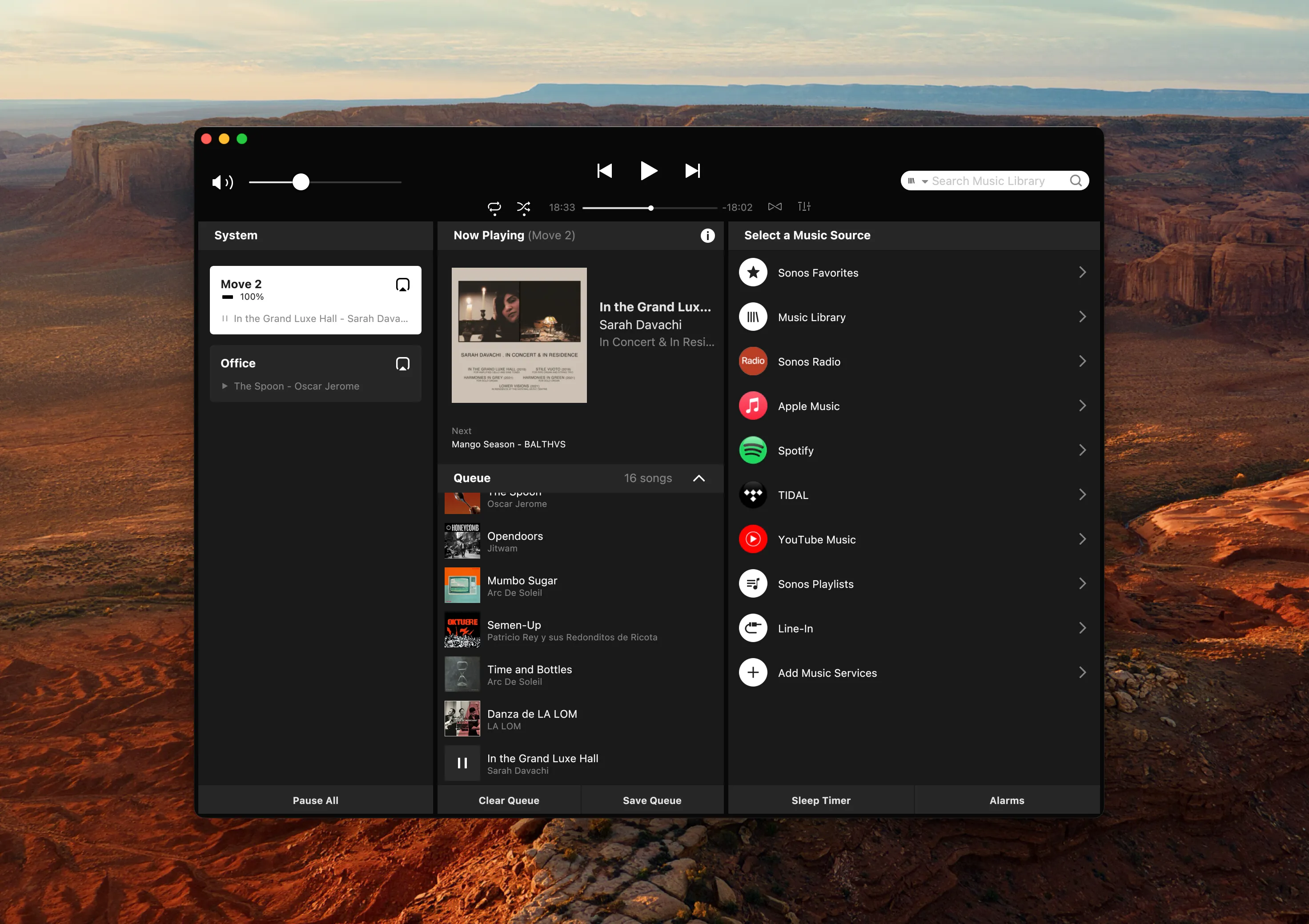Click the artist name Sarah Davachi in Now Playing

pyautogui.click(x=640, y=325)
